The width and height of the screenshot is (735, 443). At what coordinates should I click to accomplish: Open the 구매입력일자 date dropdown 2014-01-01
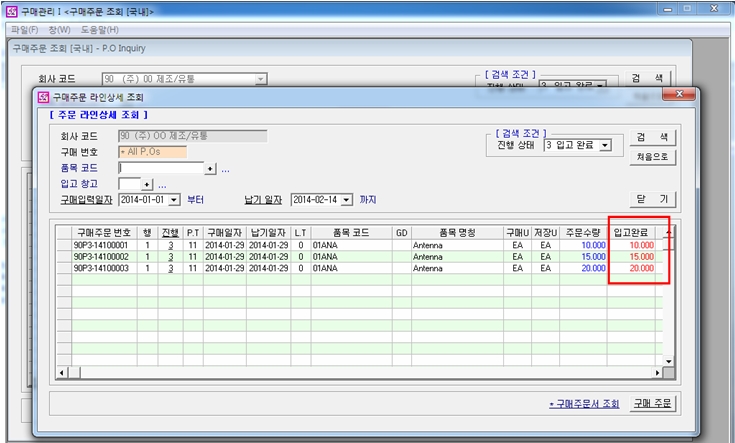pyautogui.click(x=174, y=200)
